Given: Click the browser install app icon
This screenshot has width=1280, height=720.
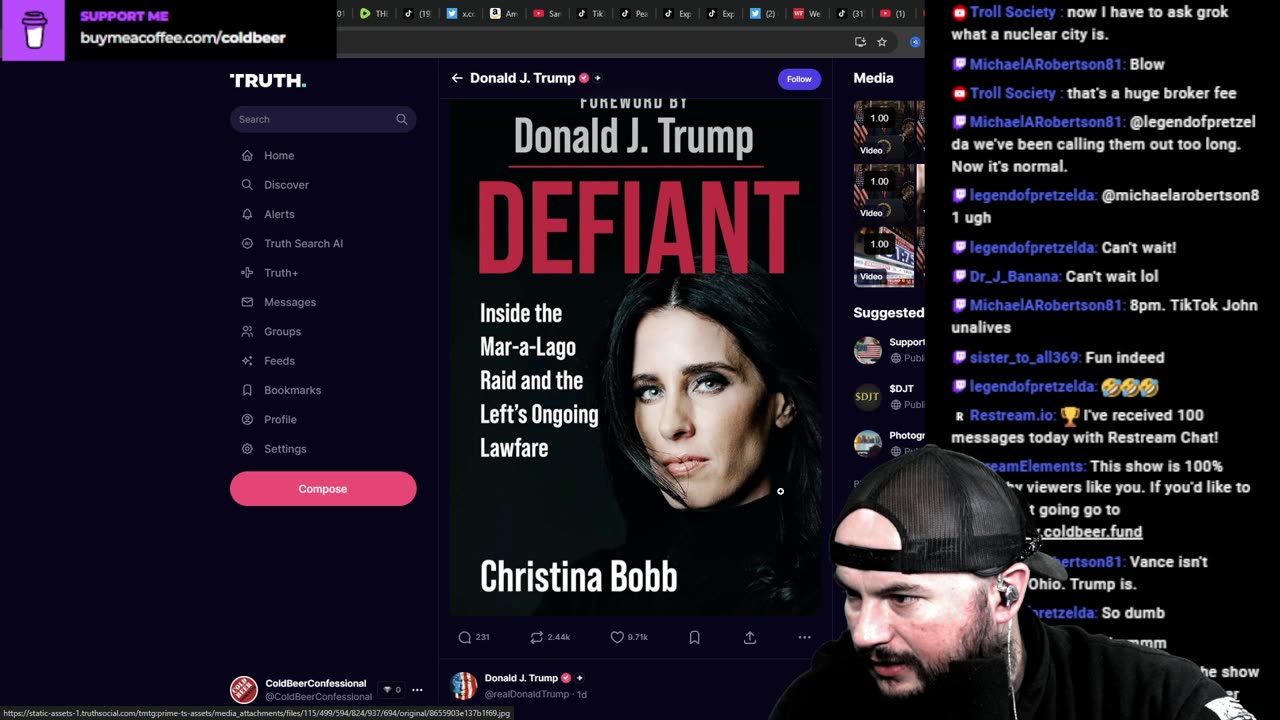Looking at the screenshot, I should tap(860, 42).
